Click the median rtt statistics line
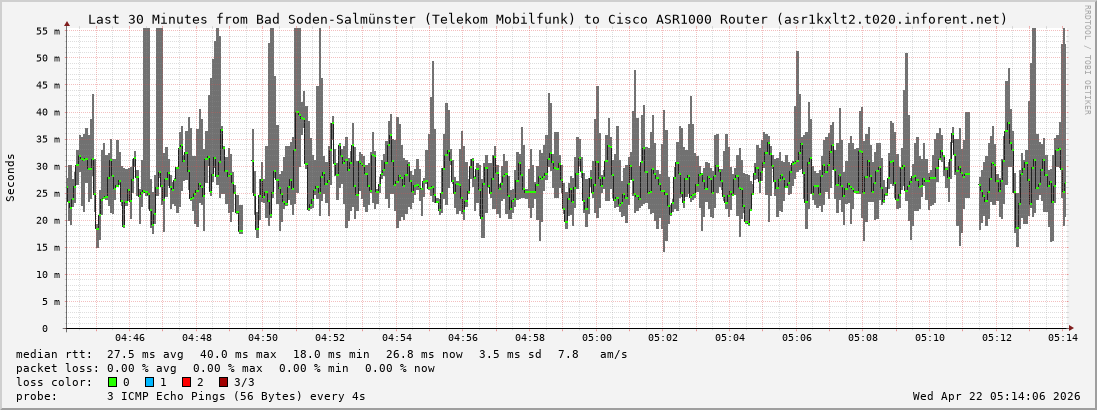Image resolution: width=1097 pixels, height=410 pixels. tap(322, 354)
